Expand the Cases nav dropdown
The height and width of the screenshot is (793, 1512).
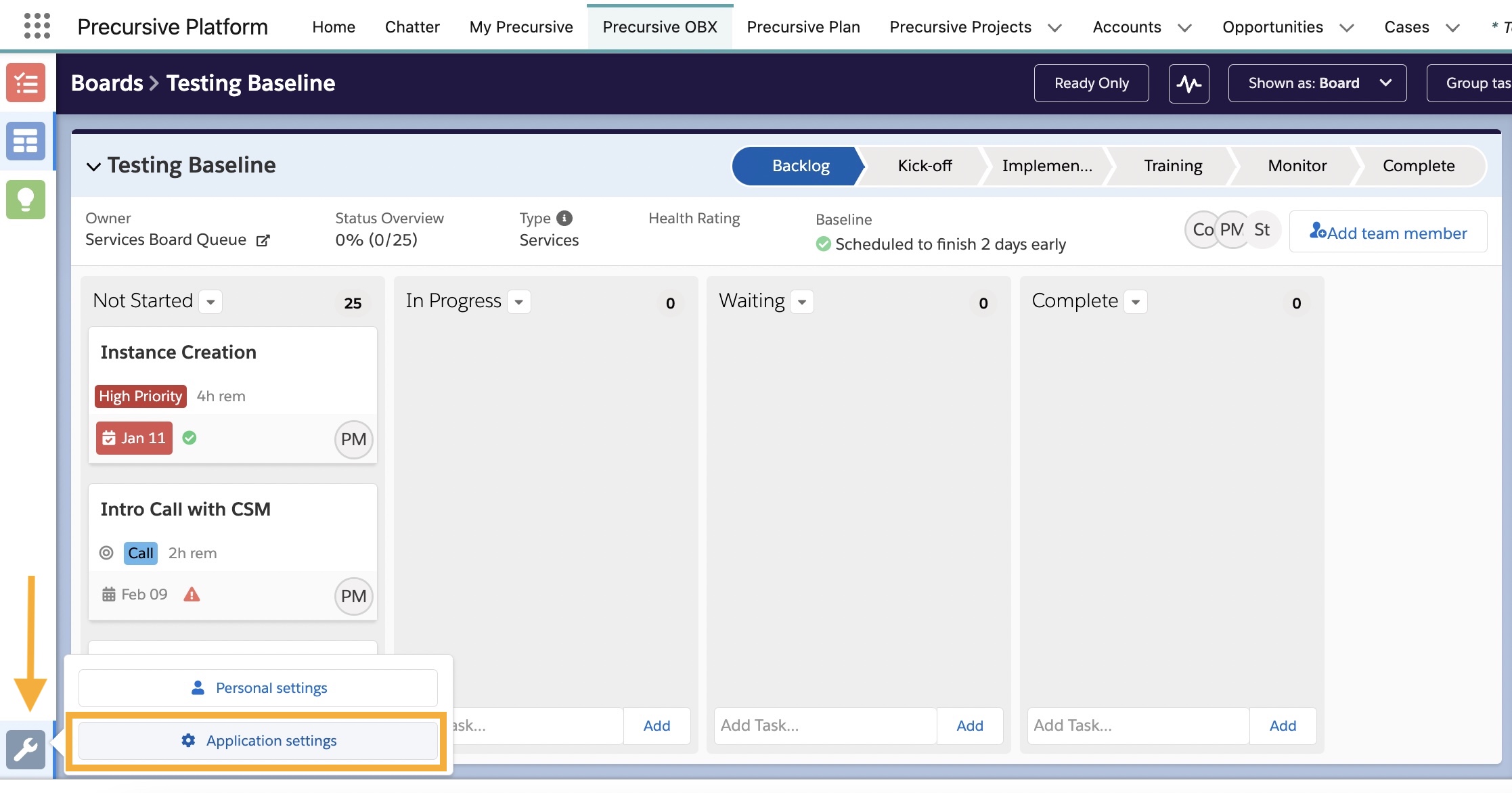1452,28
